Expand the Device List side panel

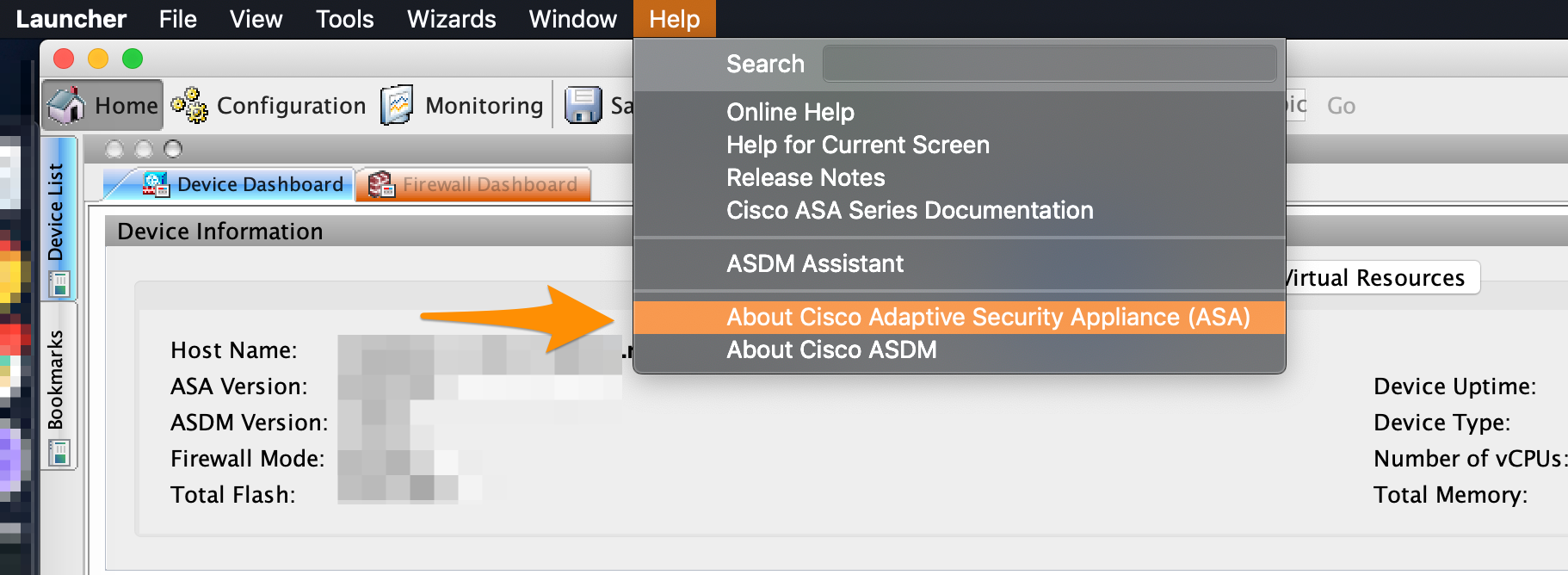[x=56, y=212]
